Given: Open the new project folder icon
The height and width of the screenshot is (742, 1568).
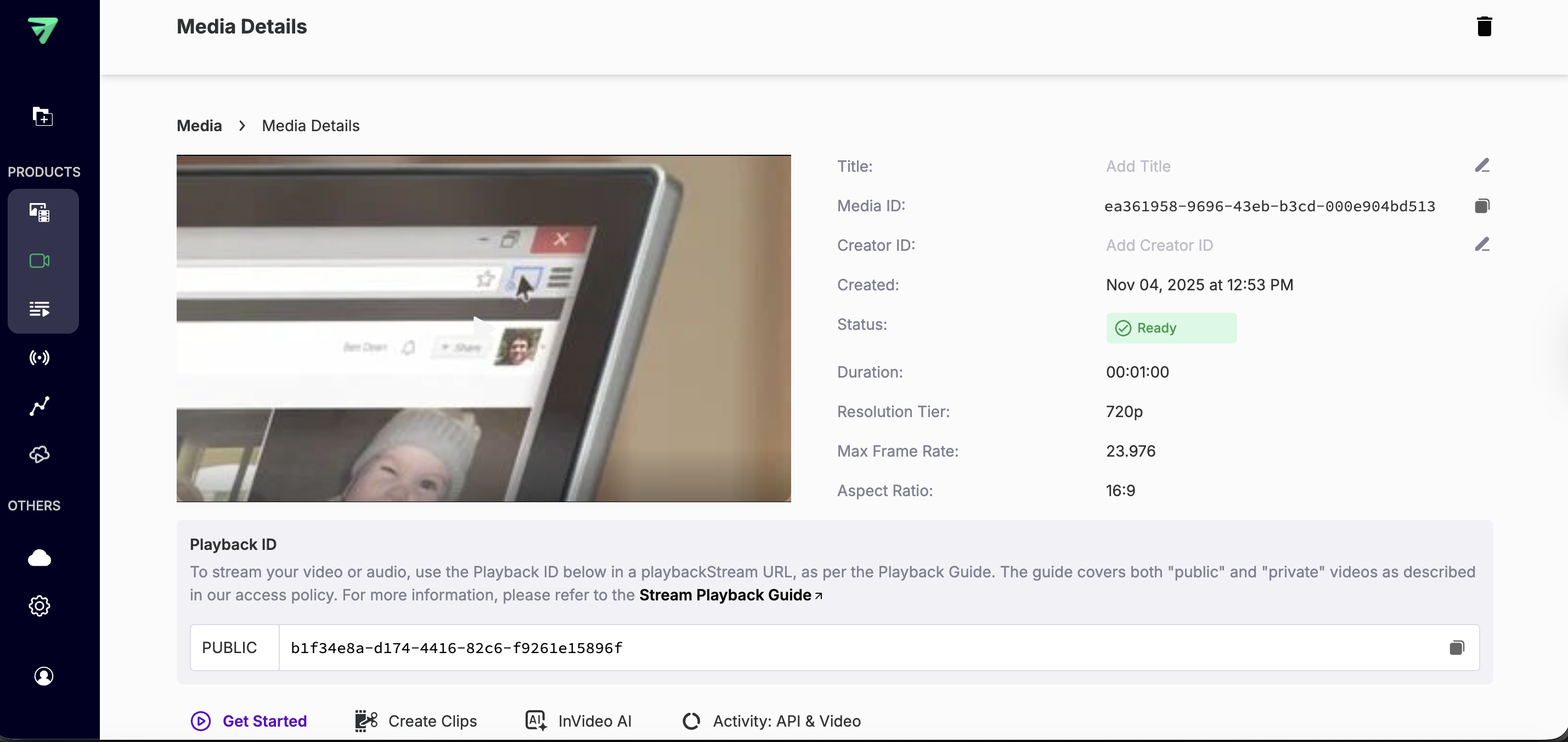Looking at the screenshot, I should [x=42, y=116].
